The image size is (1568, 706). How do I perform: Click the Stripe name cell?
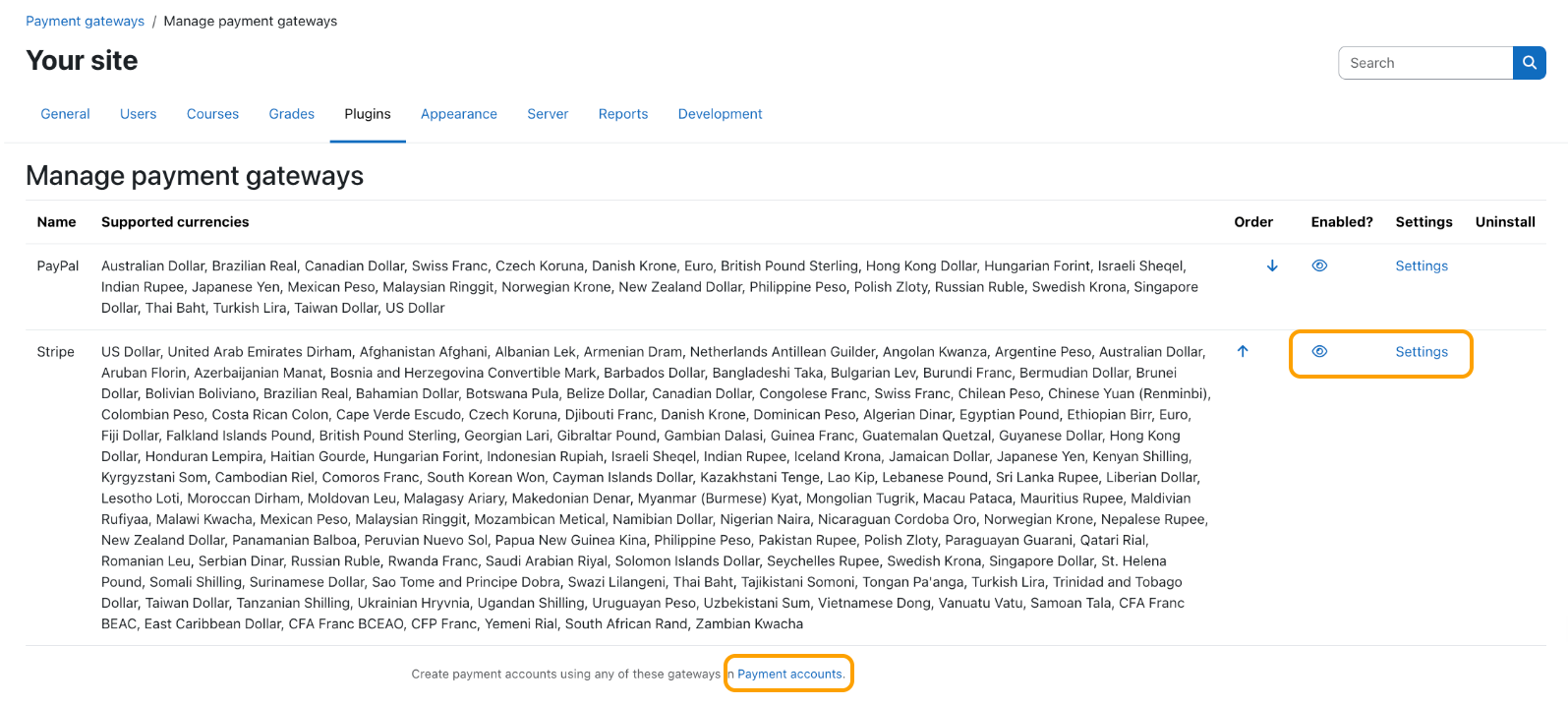[x=56, y=351]
